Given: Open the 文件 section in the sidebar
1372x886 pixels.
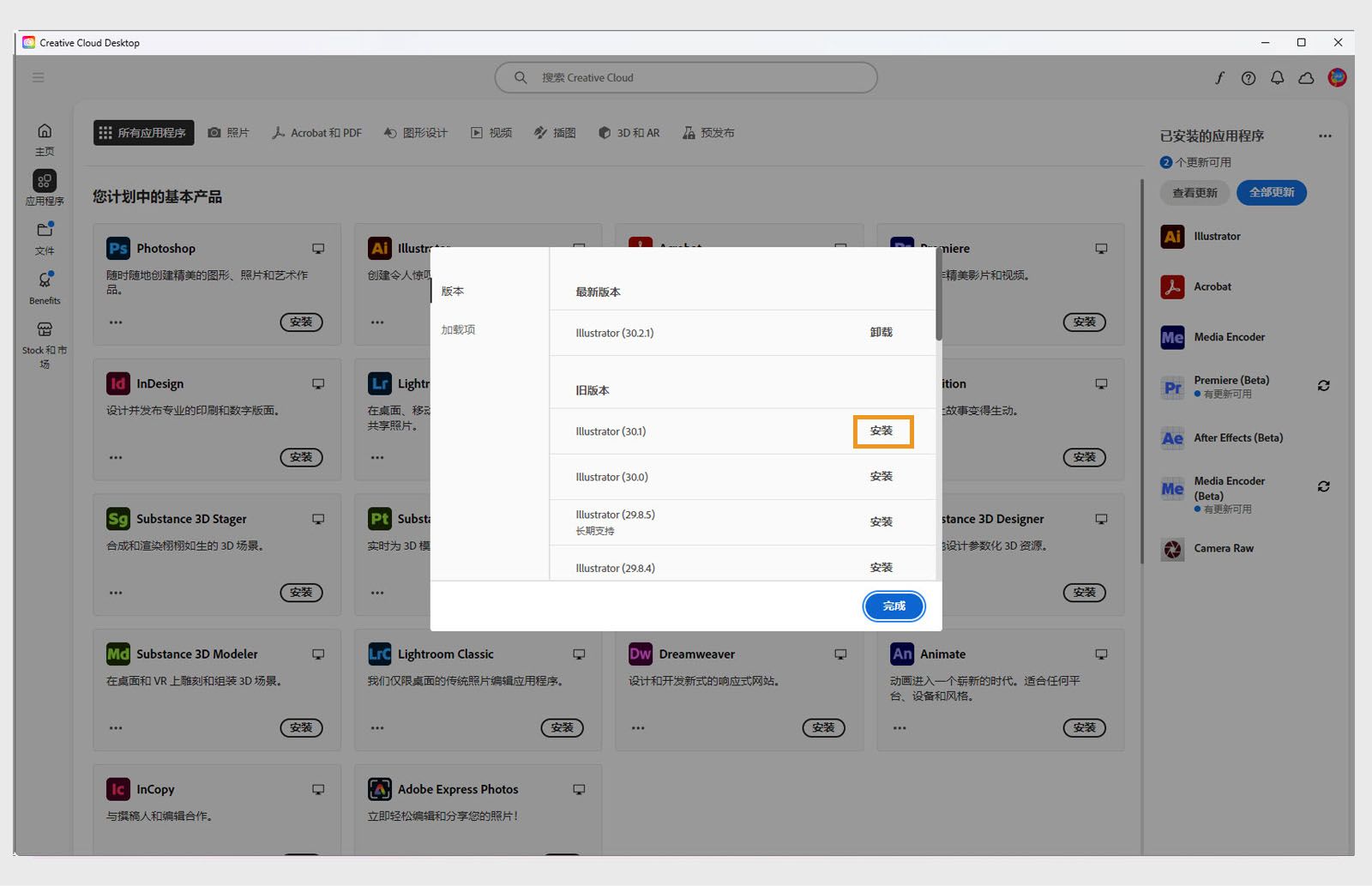Looking at the screenshot, I should pos(44,238).
